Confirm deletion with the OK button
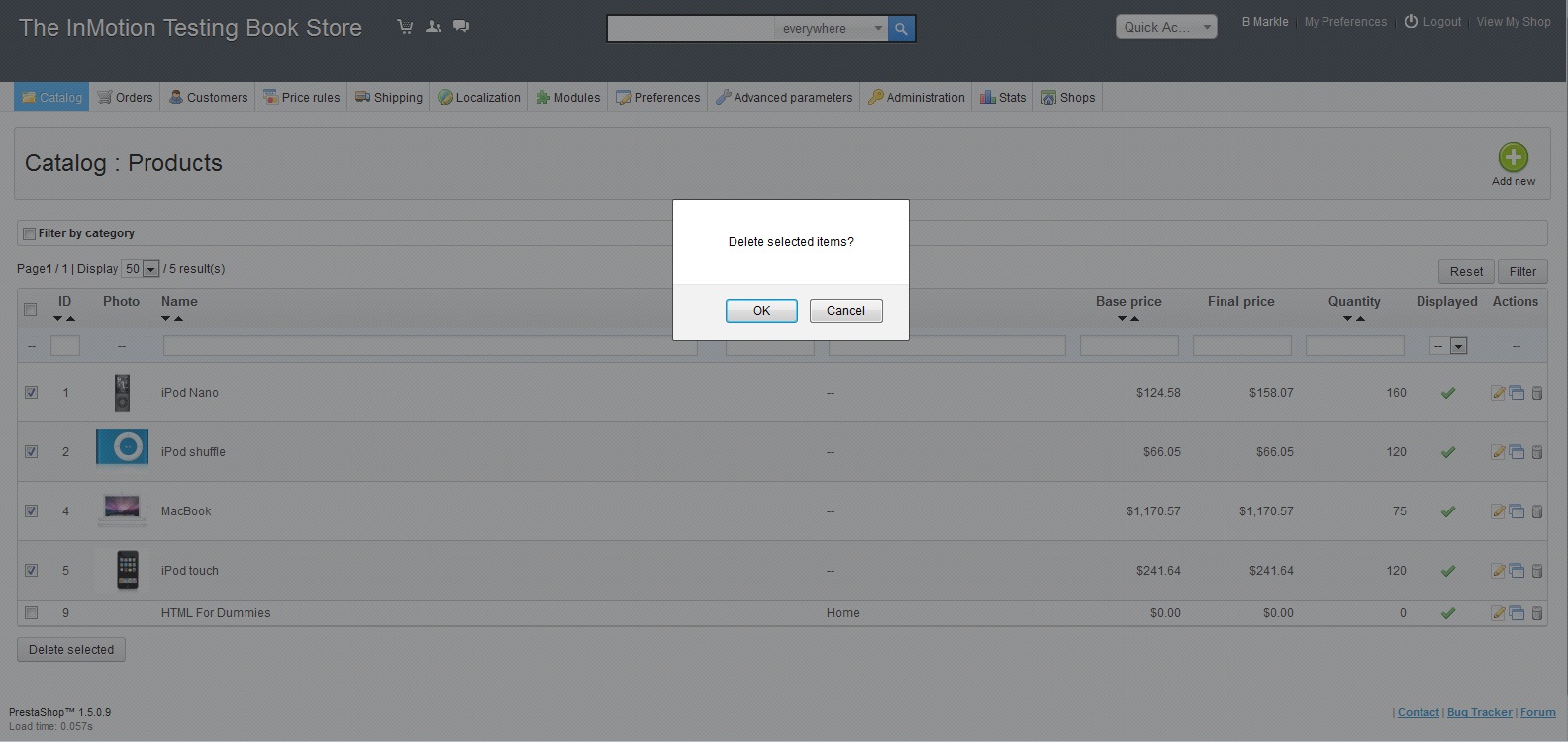The width and height of the screenshot is (1568, 742). pyautogui.click(x=760, y=311)
